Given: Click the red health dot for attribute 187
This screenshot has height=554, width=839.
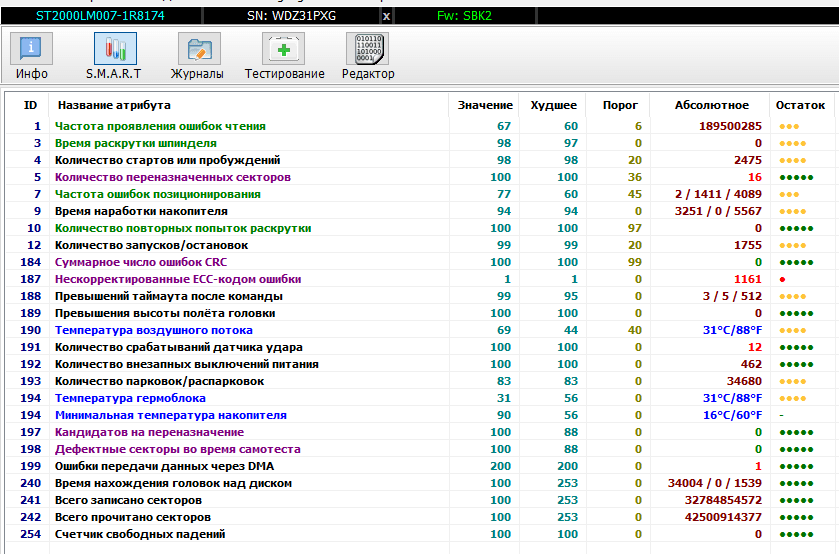Looking at the screenshot, I should [x=781, y=280].
